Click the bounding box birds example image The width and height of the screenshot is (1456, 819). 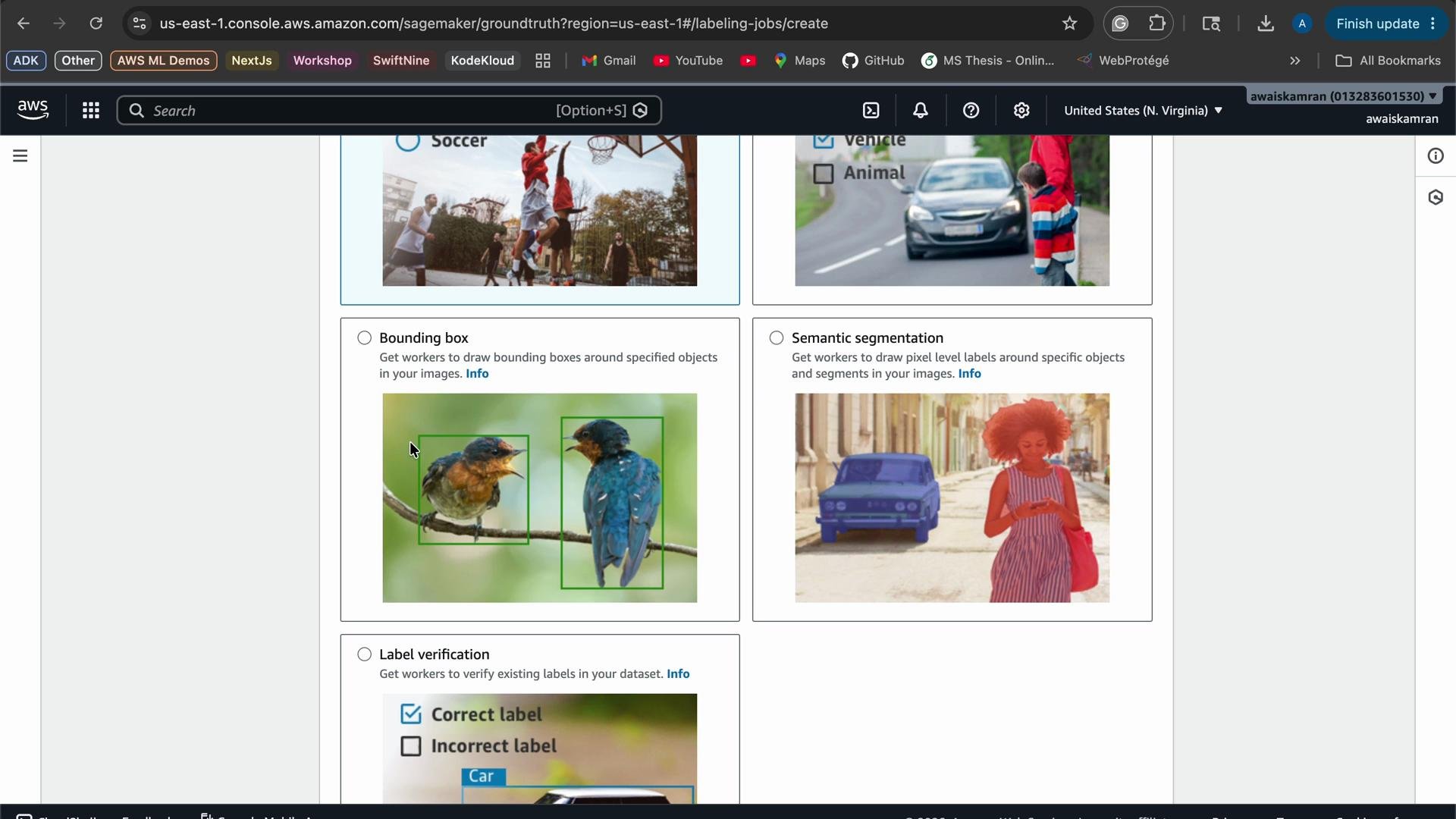pos(539,498)
